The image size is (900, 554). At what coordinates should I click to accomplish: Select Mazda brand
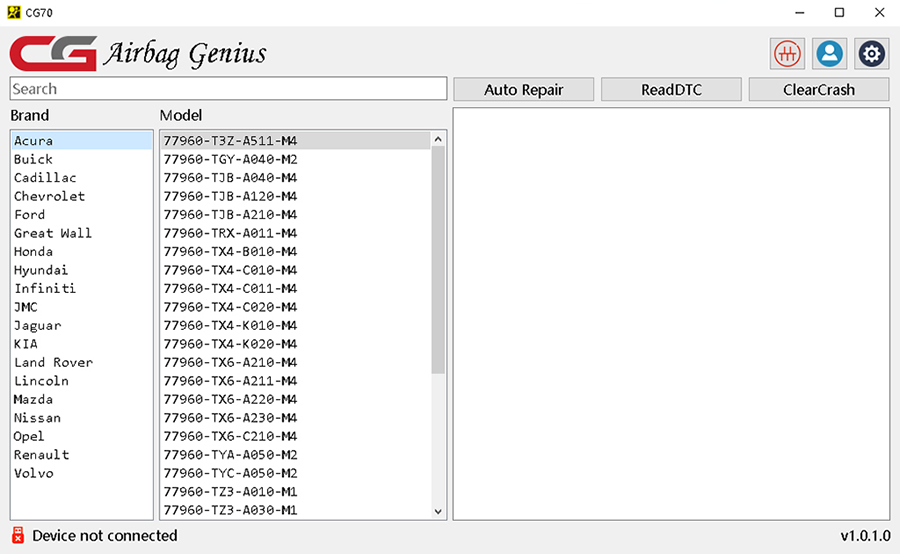82,399
